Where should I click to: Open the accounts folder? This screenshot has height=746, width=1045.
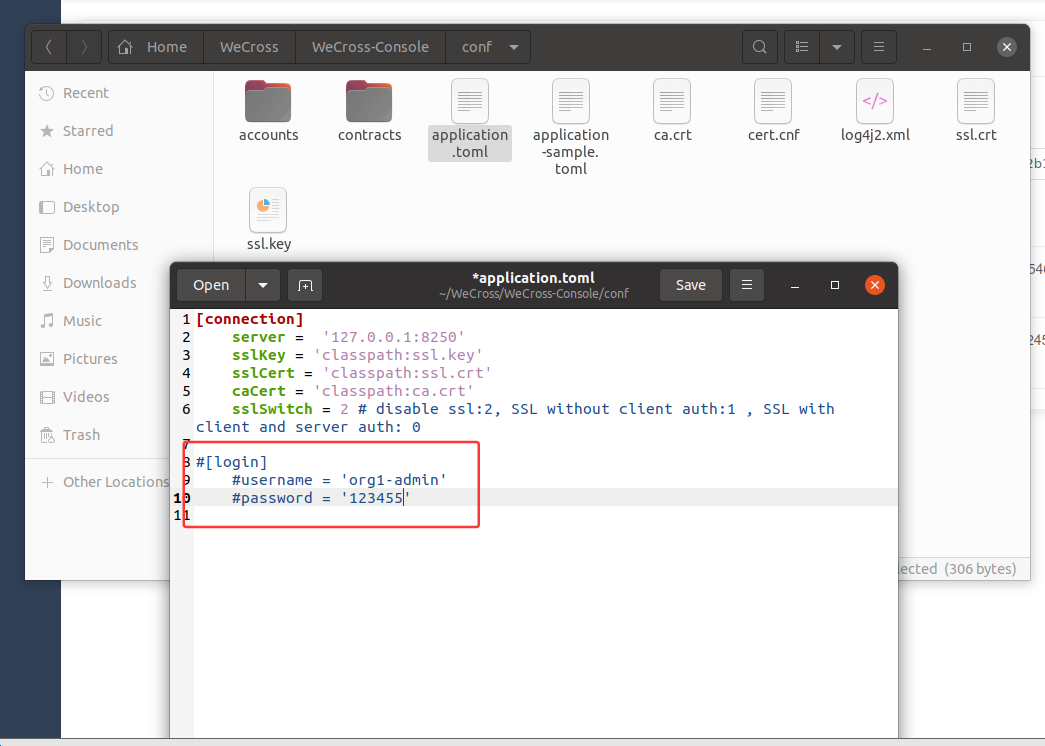(268, 111)
